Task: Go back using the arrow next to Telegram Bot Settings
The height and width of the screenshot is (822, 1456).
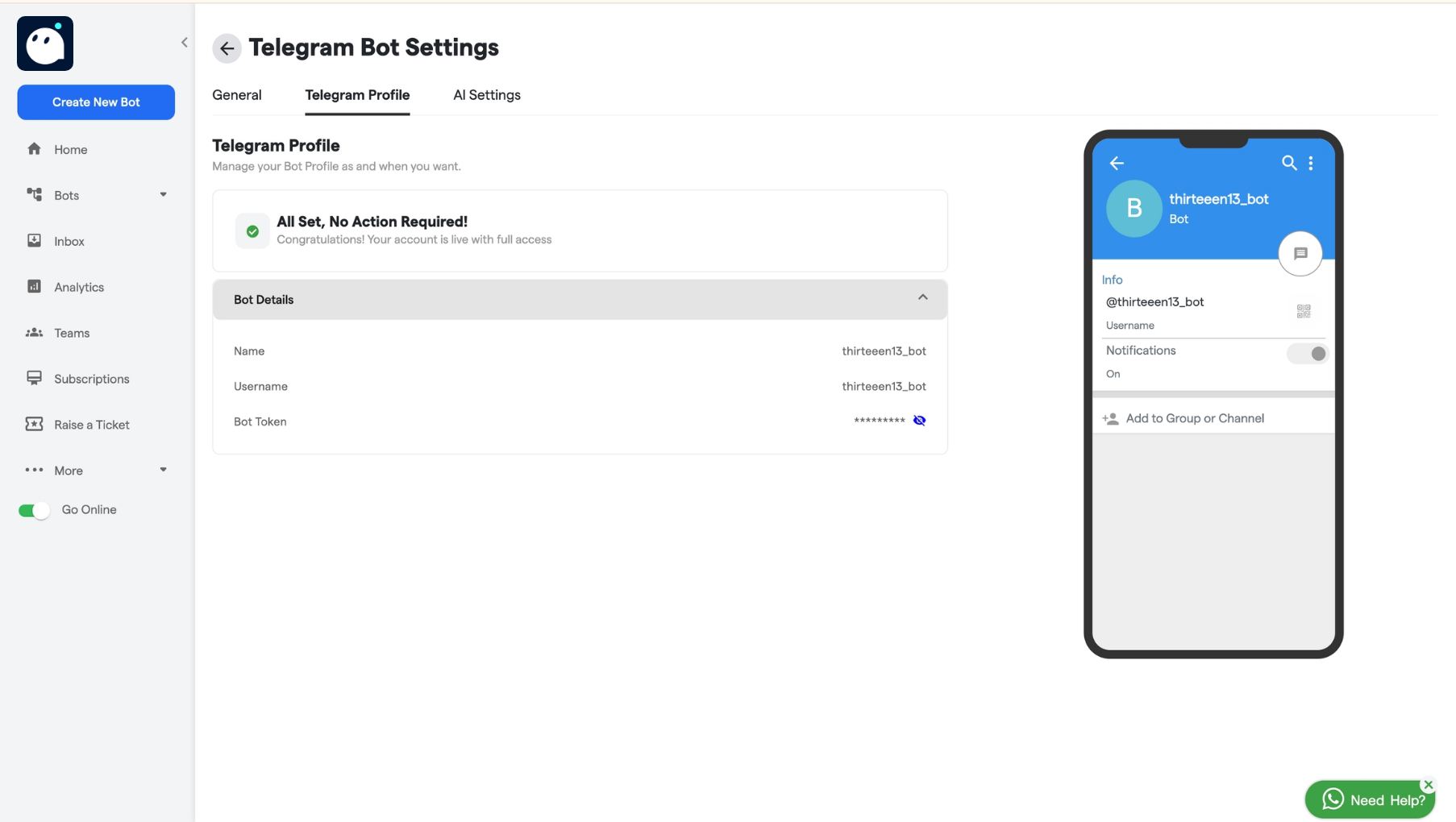Action: (x=227, y=48)
